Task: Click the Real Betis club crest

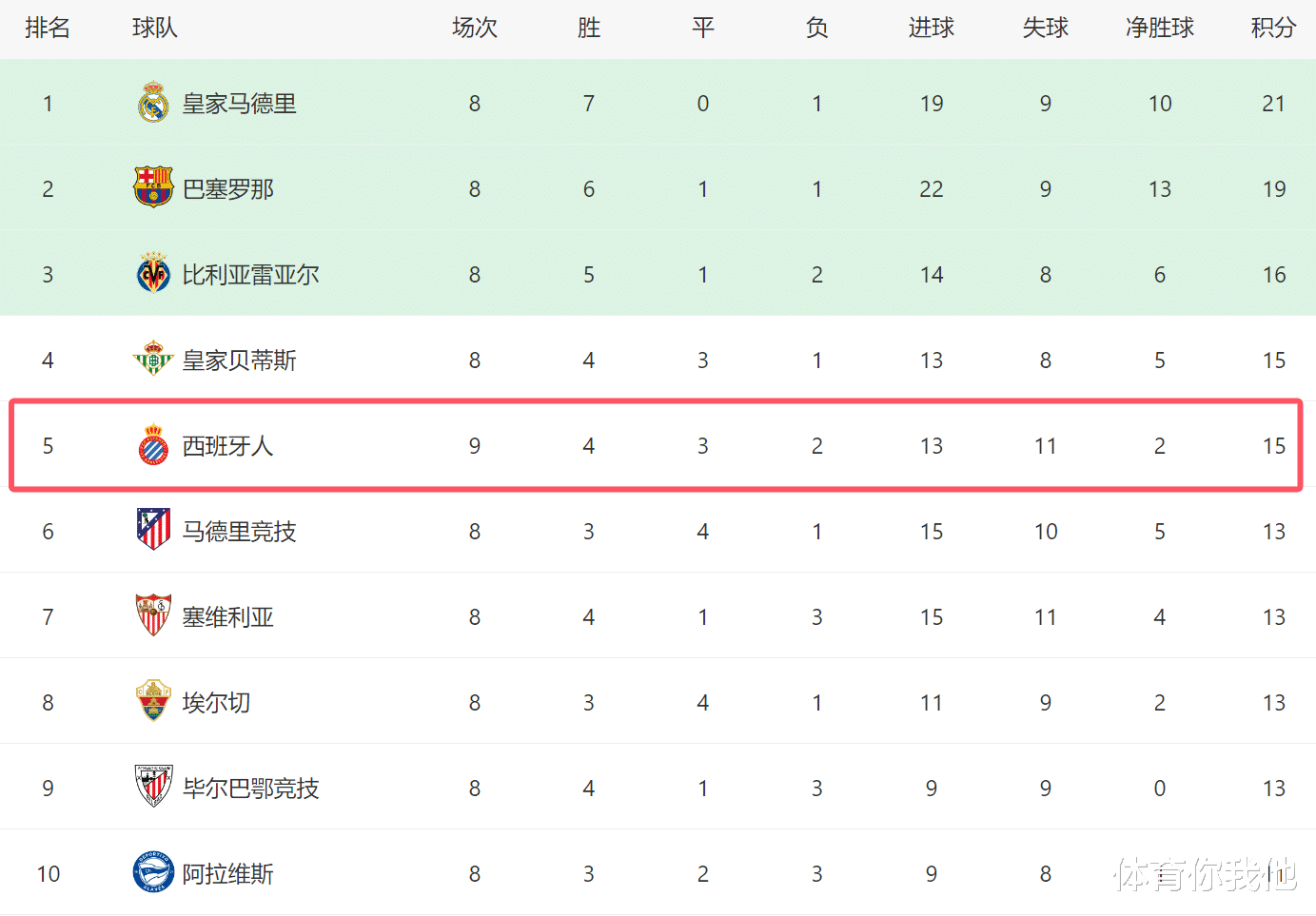Action: (x=153, y=360)
